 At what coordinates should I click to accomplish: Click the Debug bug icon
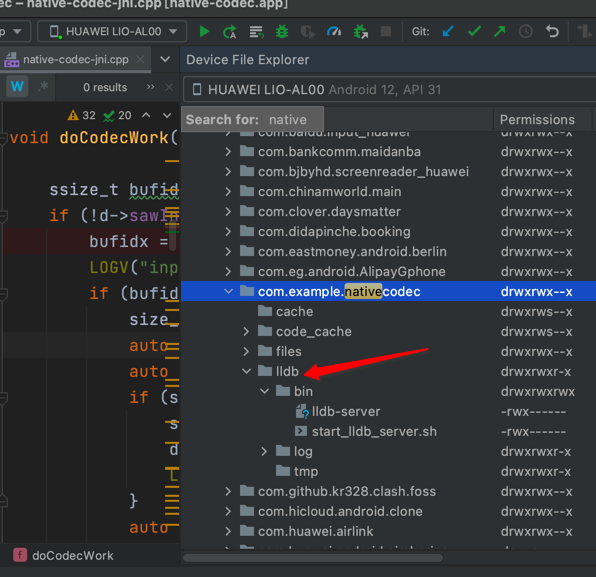(282, 32)
